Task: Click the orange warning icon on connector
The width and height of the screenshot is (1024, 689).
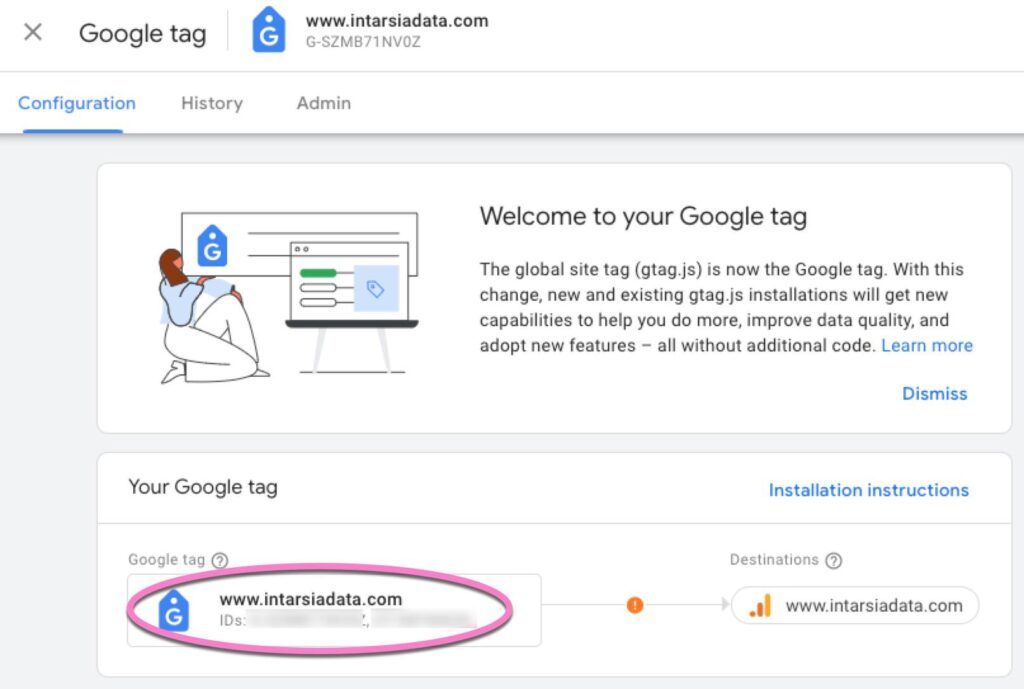Action: click(634, 605)
